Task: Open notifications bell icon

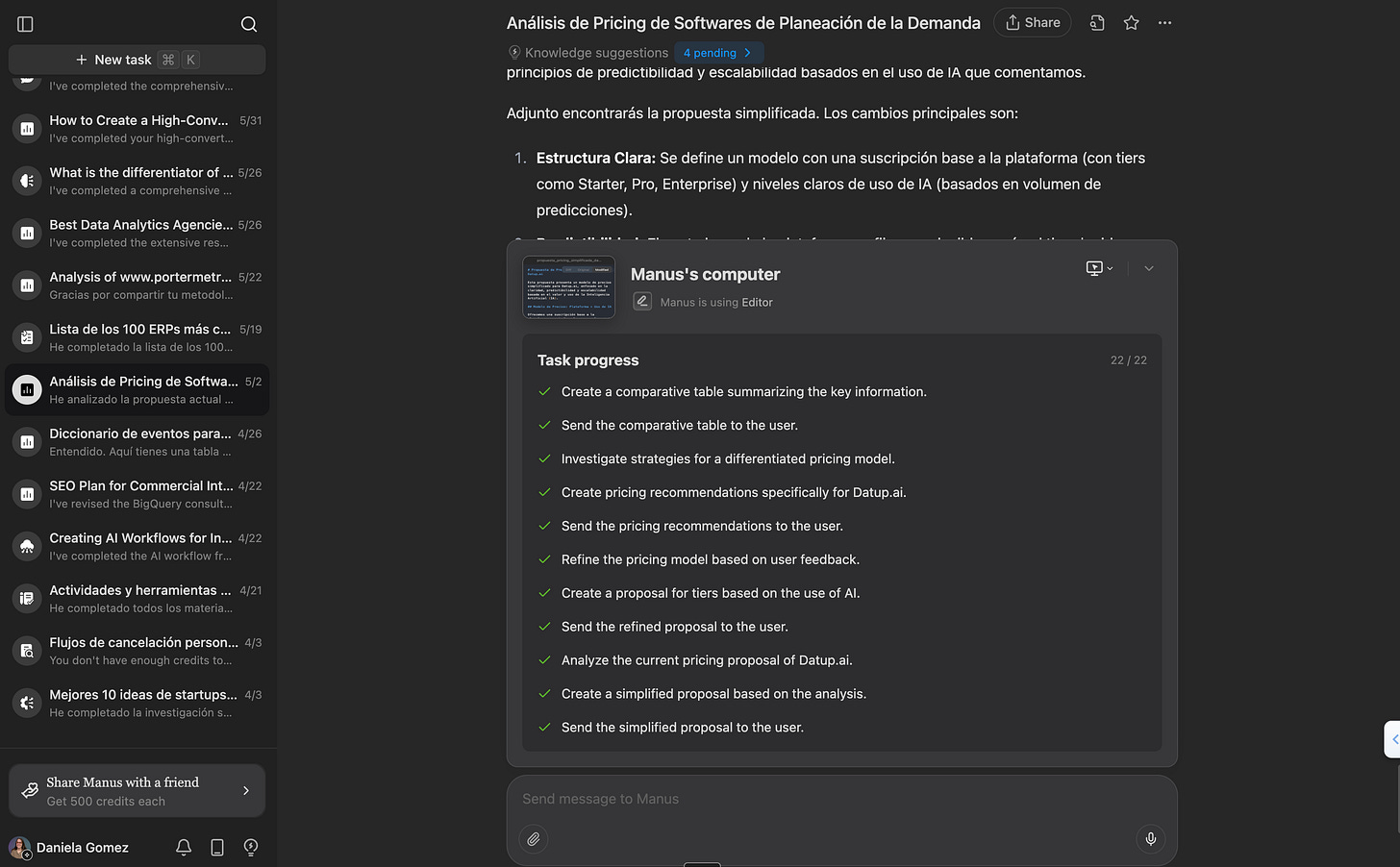Action: coord(184,848)
